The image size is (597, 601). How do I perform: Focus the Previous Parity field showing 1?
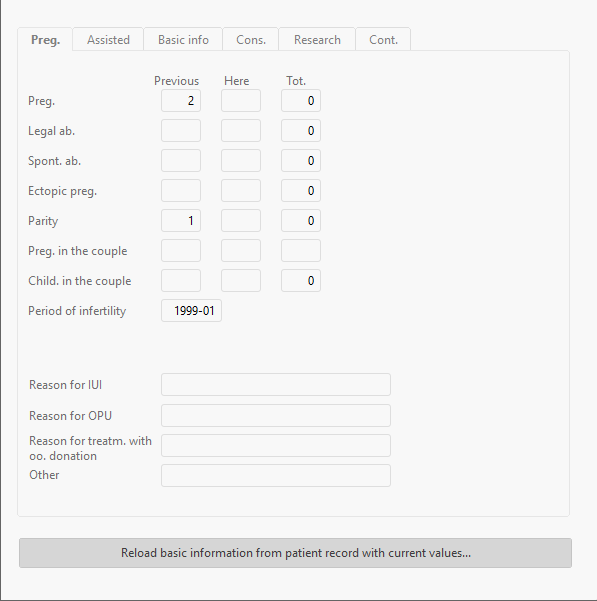coord(181,220)
